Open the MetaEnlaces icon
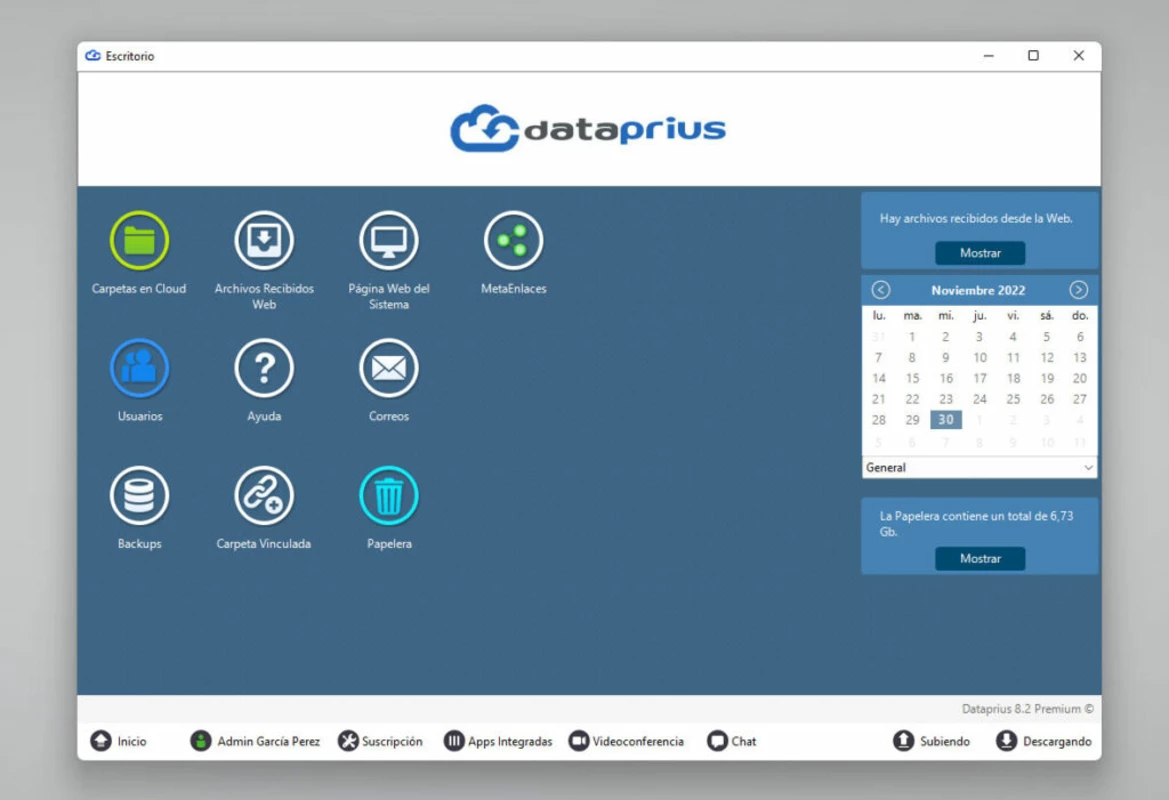 point(513,241)
